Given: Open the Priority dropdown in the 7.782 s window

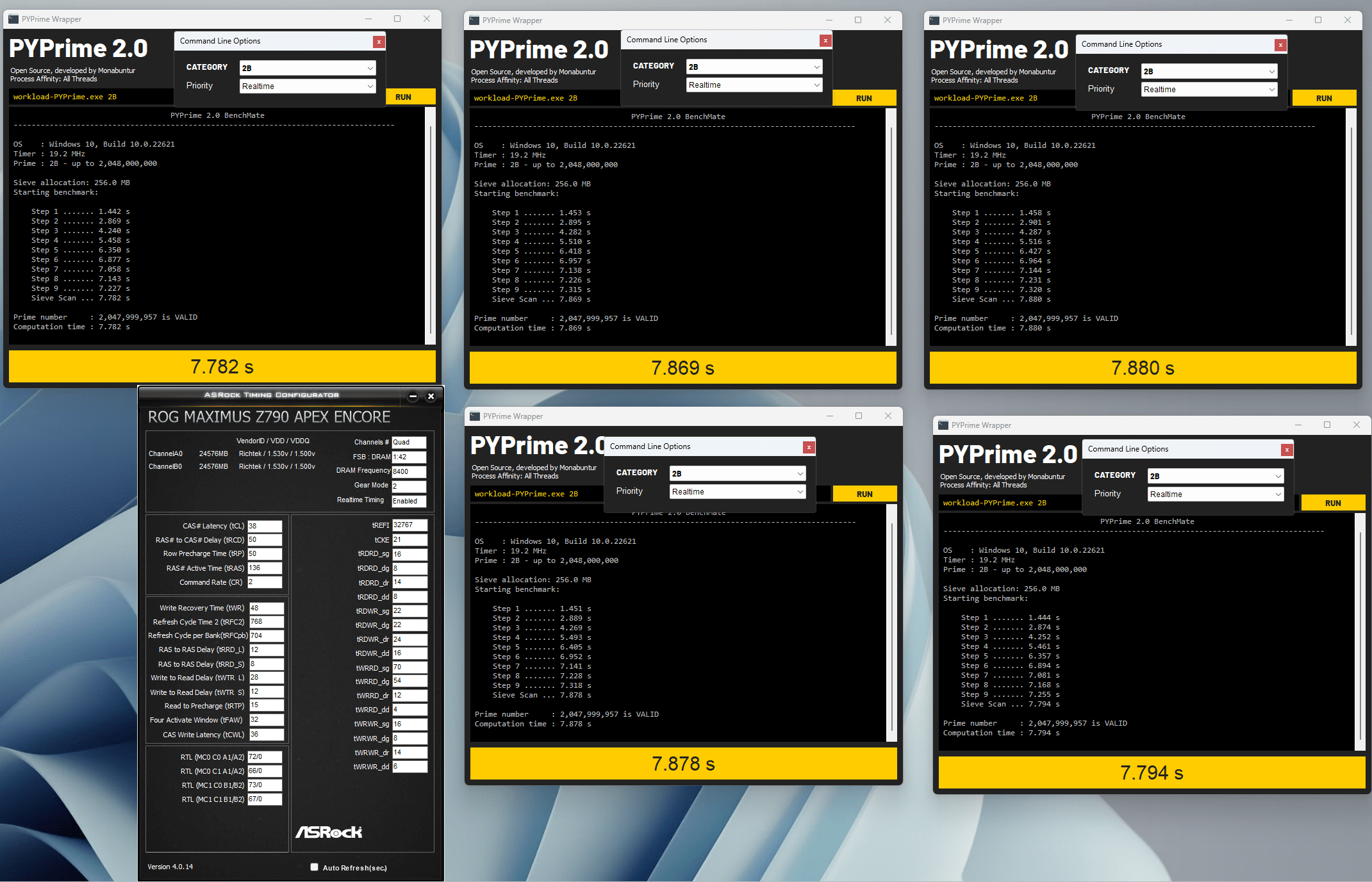Looking at the screenshot, I should (308, 86).
